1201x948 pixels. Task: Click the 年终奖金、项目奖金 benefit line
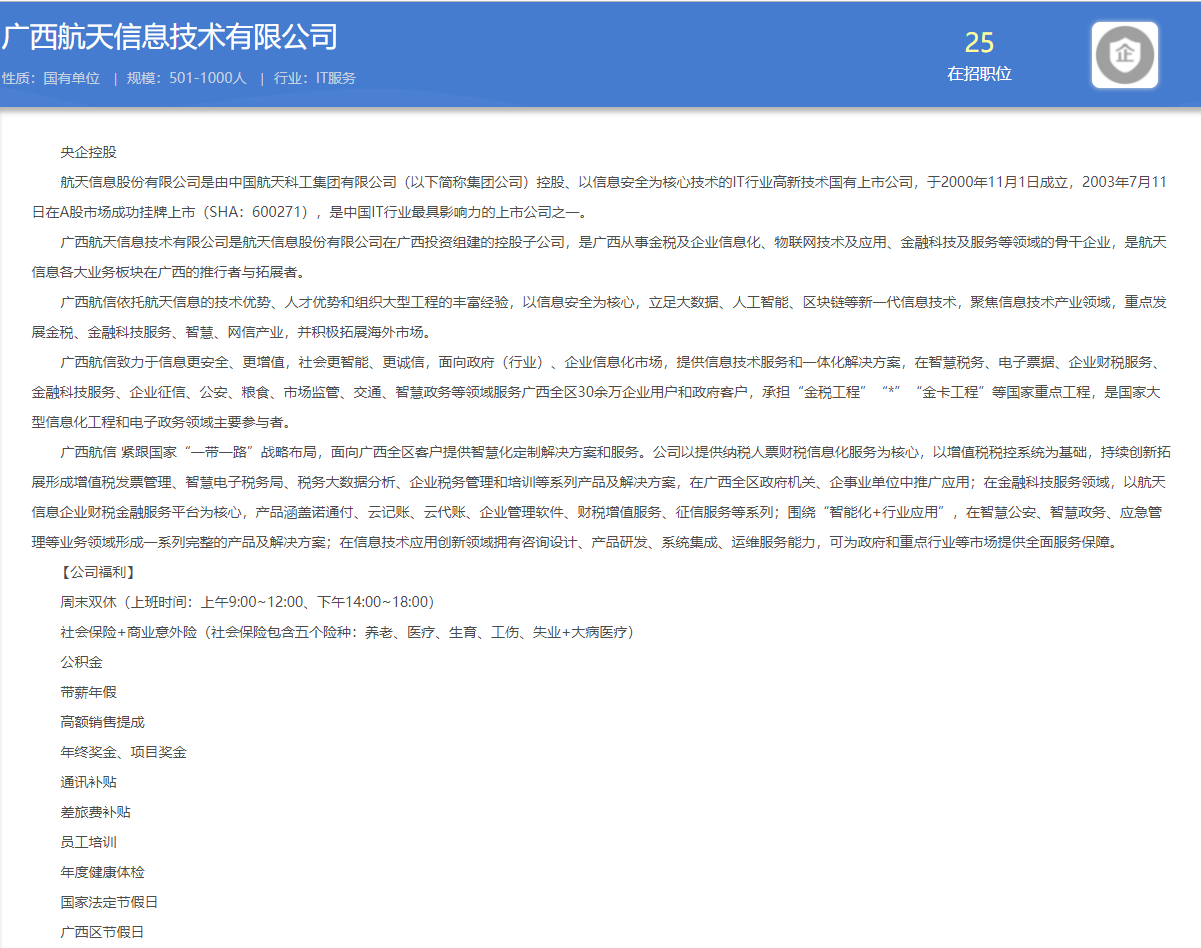(x=124, y=752)
